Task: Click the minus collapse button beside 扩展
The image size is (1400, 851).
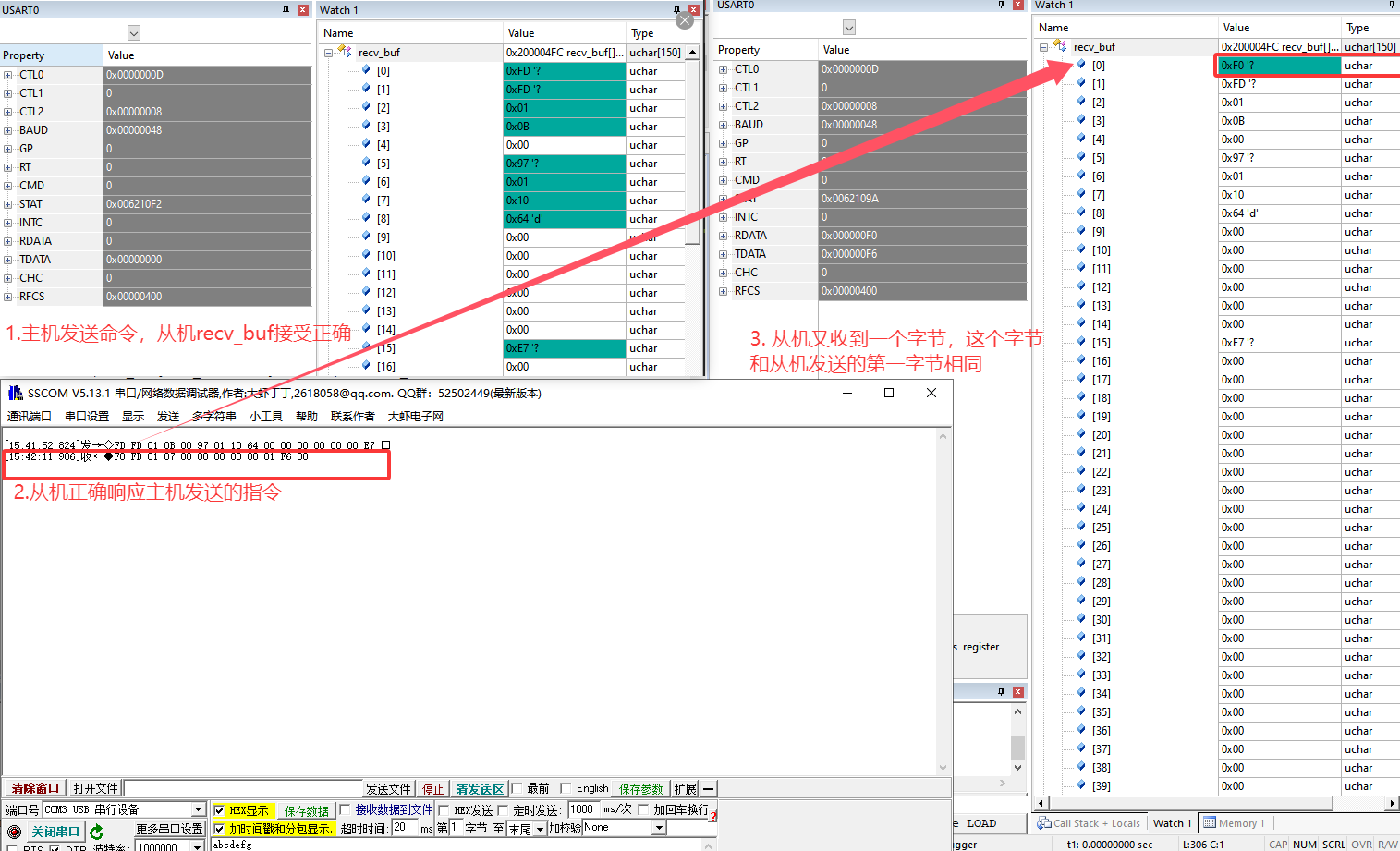Action: coord(709,789)
